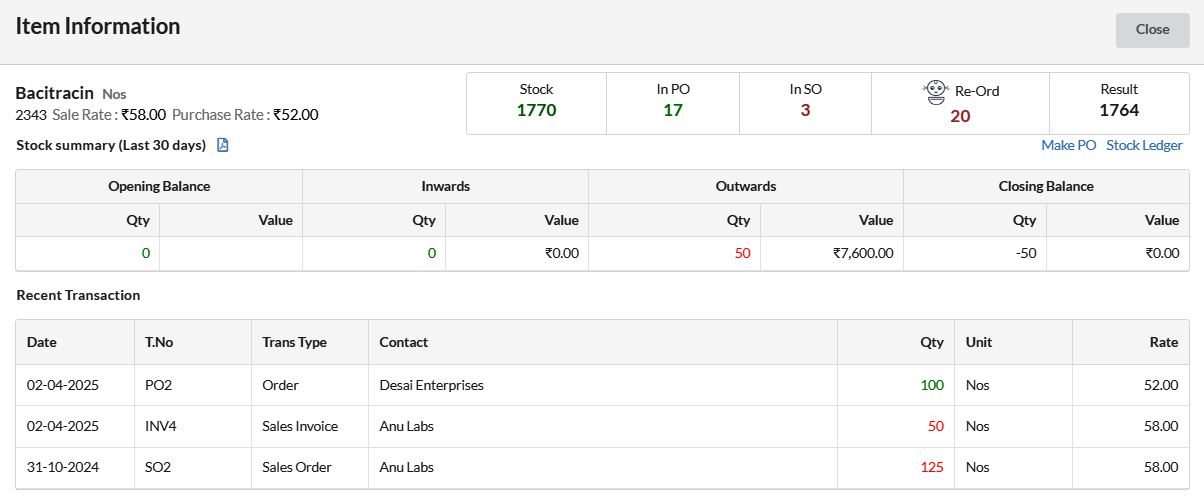Select the INV4 sales invoice row
1204x500 pixels.
coord(602,426)
